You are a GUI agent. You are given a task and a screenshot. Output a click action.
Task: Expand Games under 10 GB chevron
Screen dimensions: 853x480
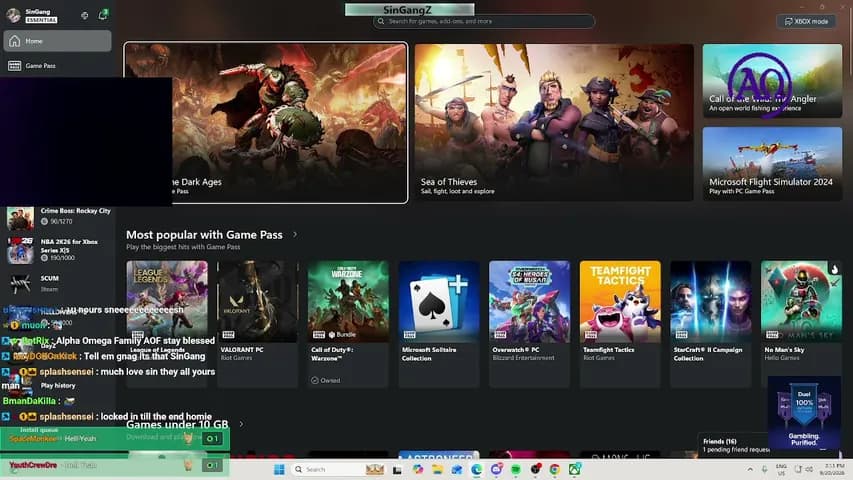(242, 424)
